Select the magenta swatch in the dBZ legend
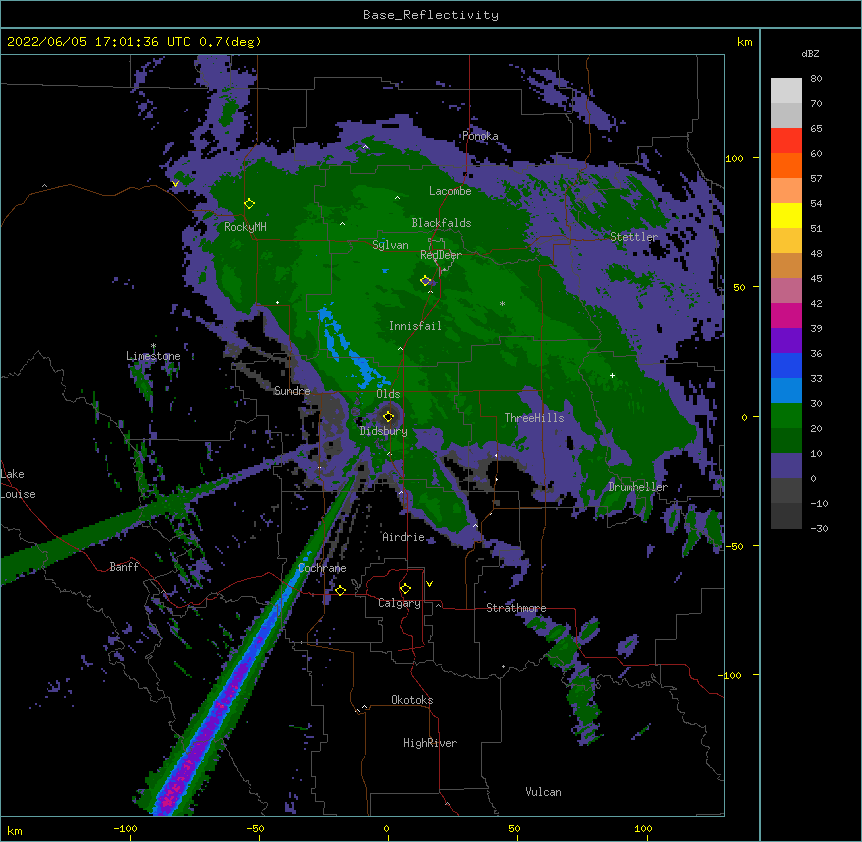 point(786,315)
